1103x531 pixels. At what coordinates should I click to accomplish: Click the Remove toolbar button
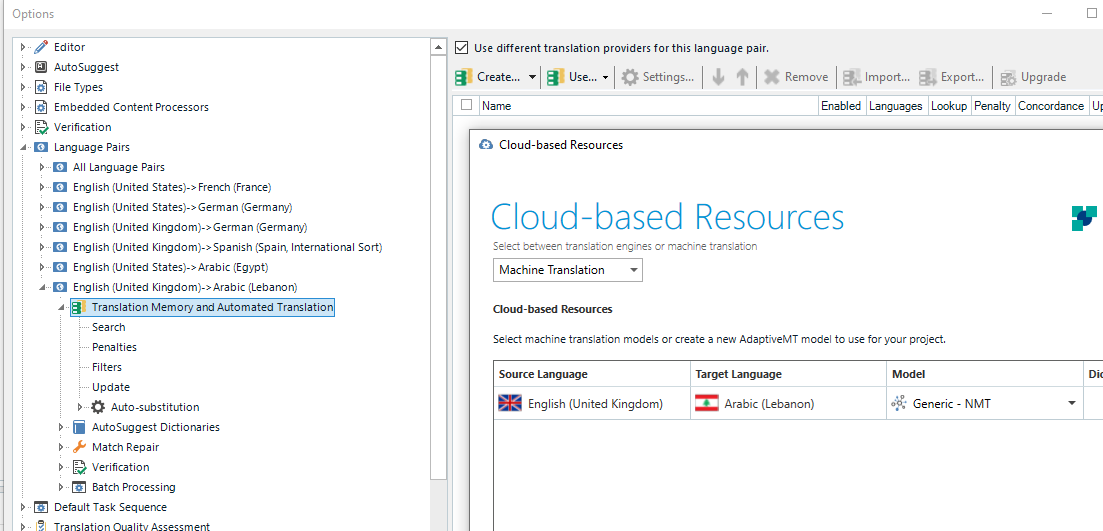click(796, 77)
